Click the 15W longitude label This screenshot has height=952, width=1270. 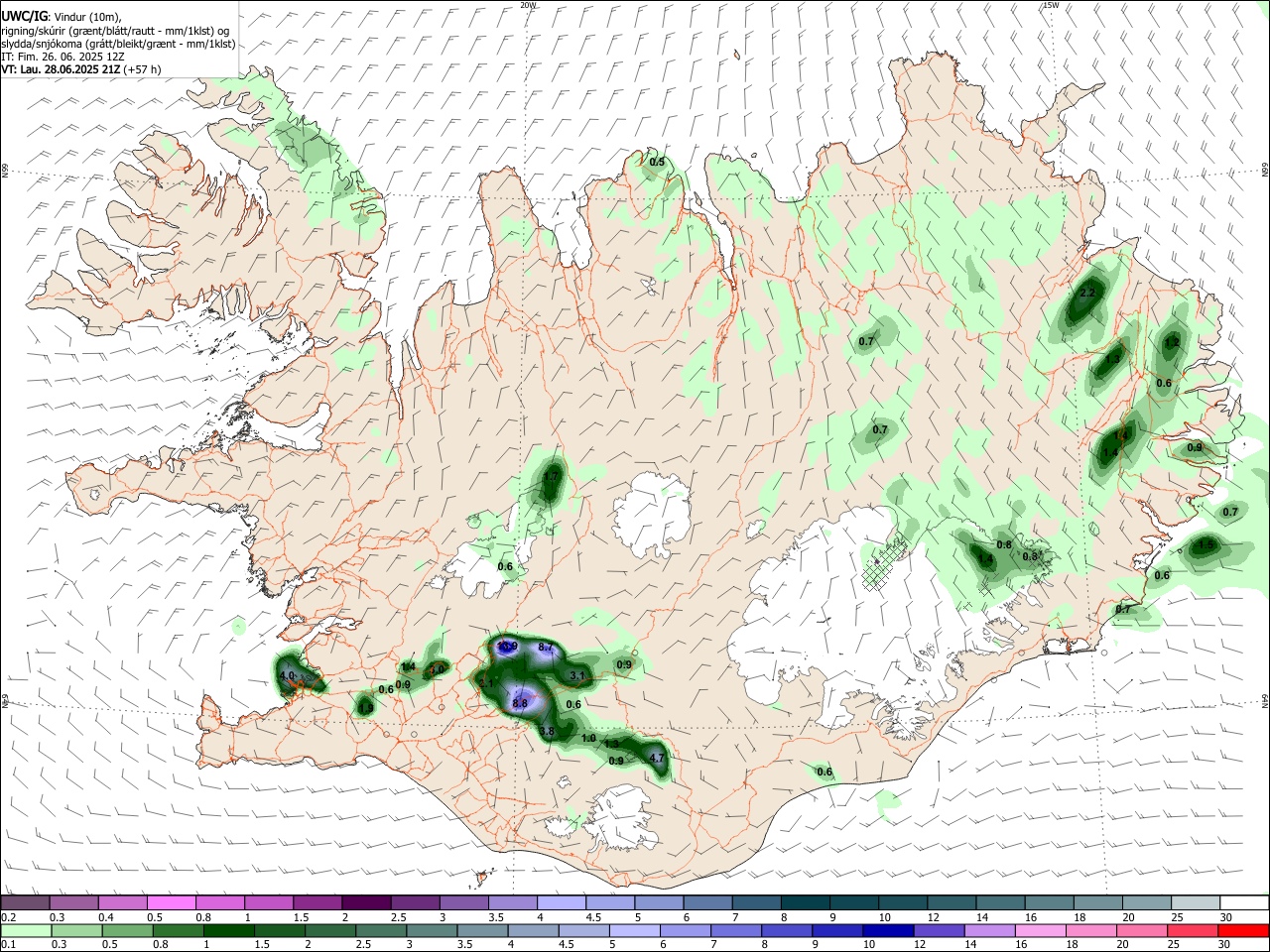pyautogui.click(x=1051, y=5)
